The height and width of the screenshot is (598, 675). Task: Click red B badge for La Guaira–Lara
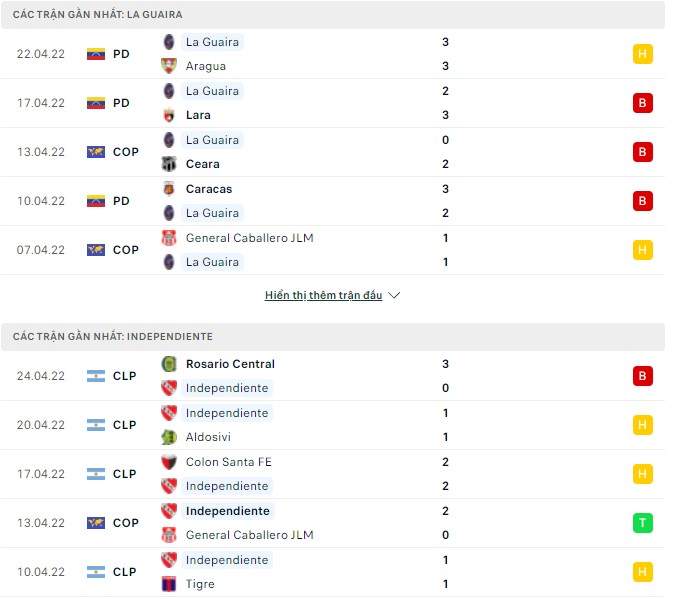(643, 103)
